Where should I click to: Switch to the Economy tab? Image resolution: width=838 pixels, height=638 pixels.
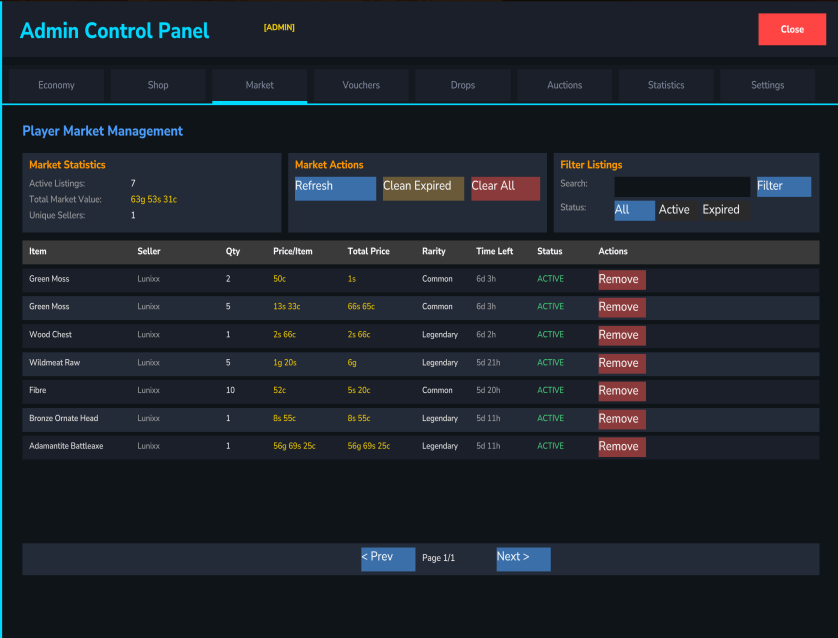tap(57, 85)
